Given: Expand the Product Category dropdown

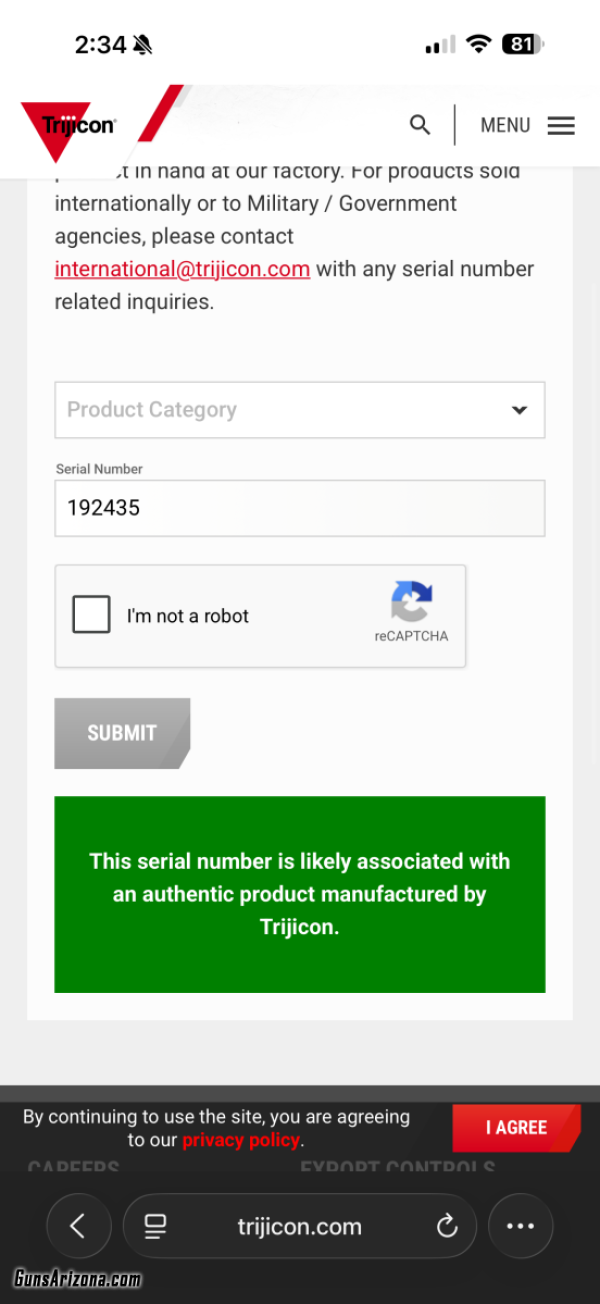Looking at the screenshot, I should tap(300, 410).
